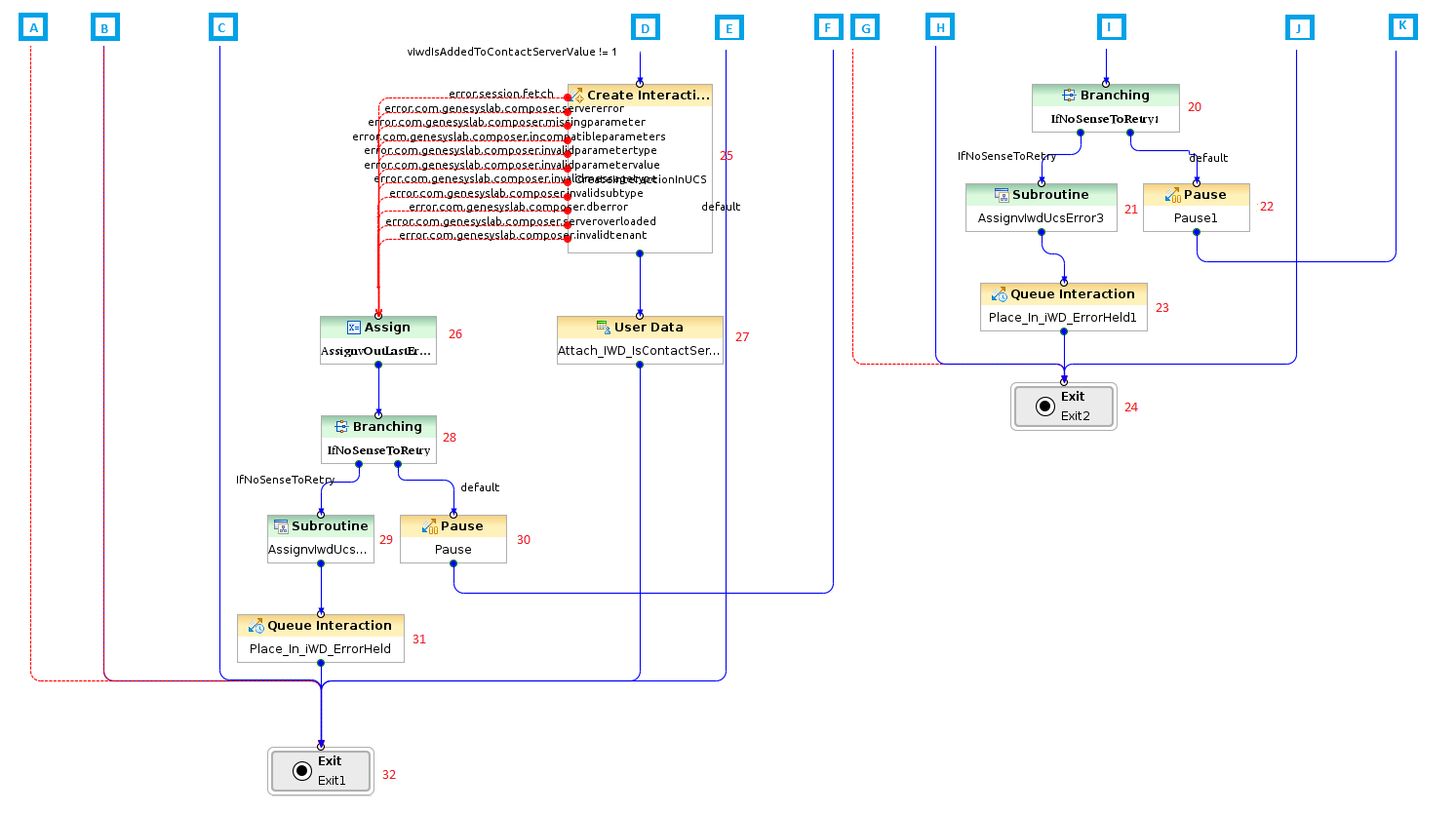The height and width of the screenshot is (814, 1456).
Task: Click the Queue Interaction icon of Place_In_iWD_ErrorHeld1
Action: point(1000,294)
